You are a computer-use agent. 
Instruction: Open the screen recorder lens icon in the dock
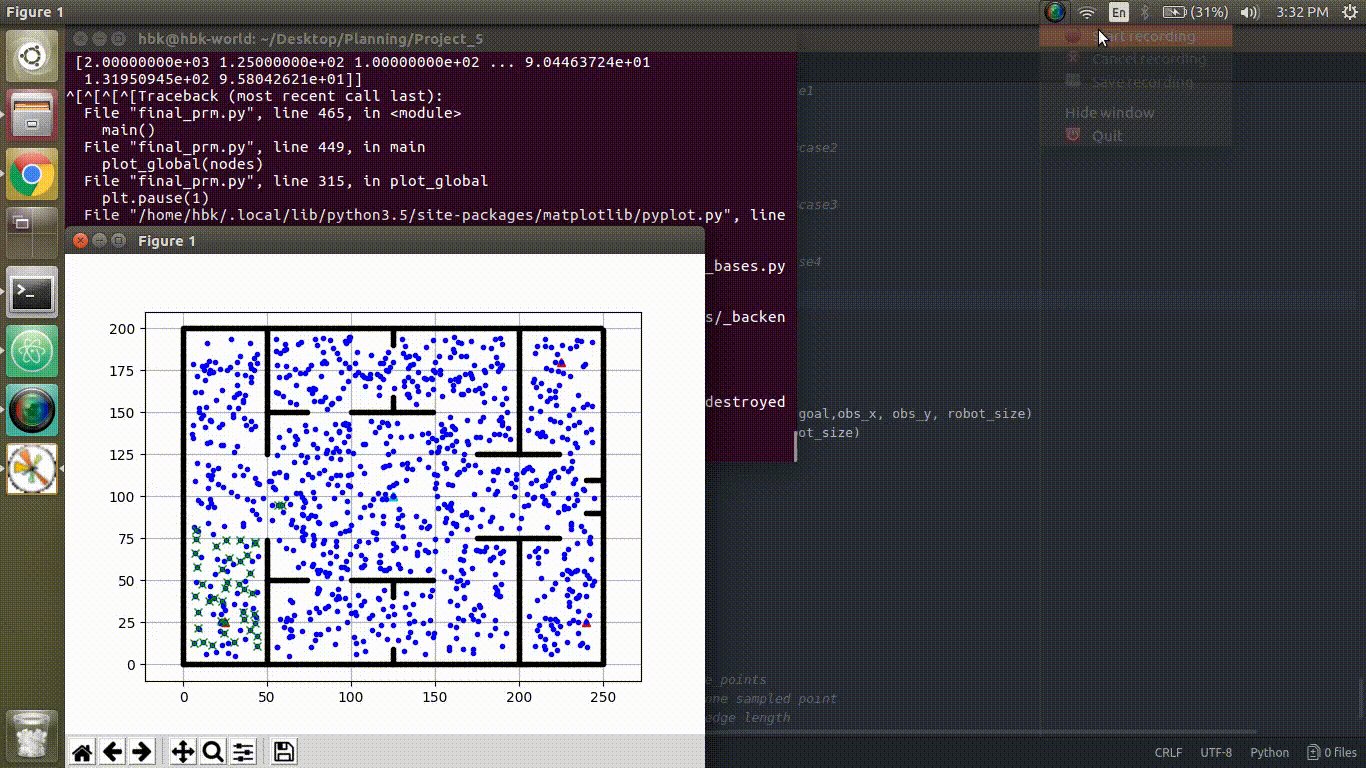[x=32, y=411]
